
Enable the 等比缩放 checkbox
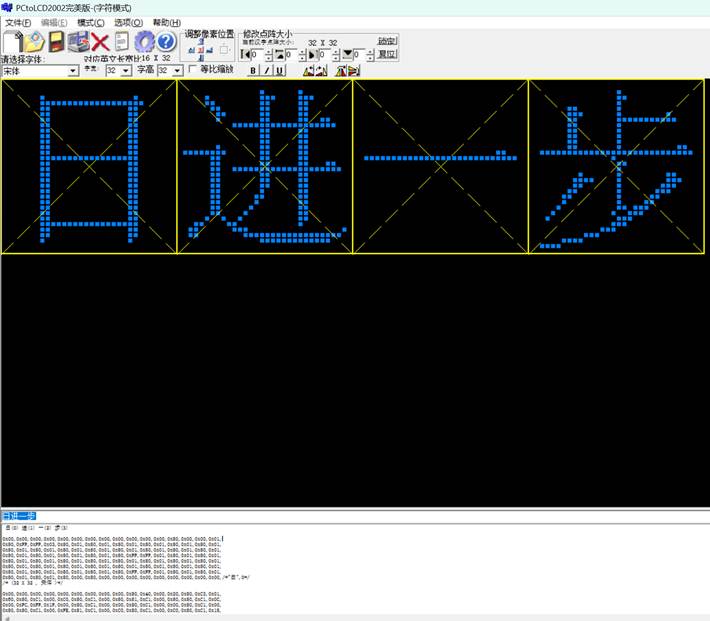pos(193,70)
